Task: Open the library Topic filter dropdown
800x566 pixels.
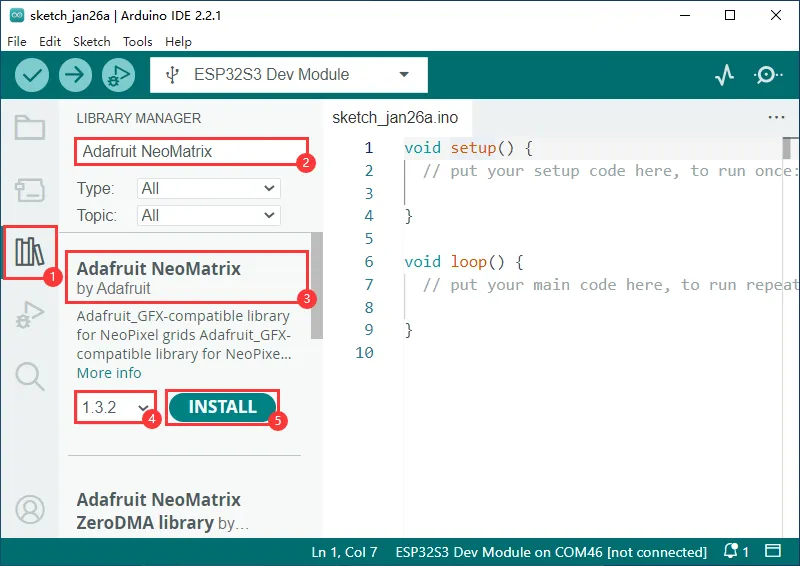Action: [208, 215]
